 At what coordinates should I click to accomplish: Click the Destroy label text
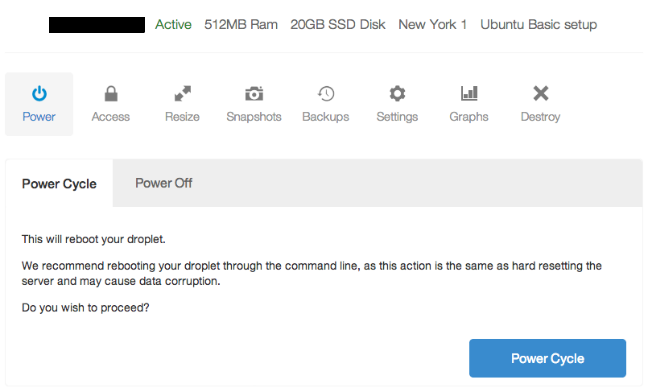[x=541, y=117]
